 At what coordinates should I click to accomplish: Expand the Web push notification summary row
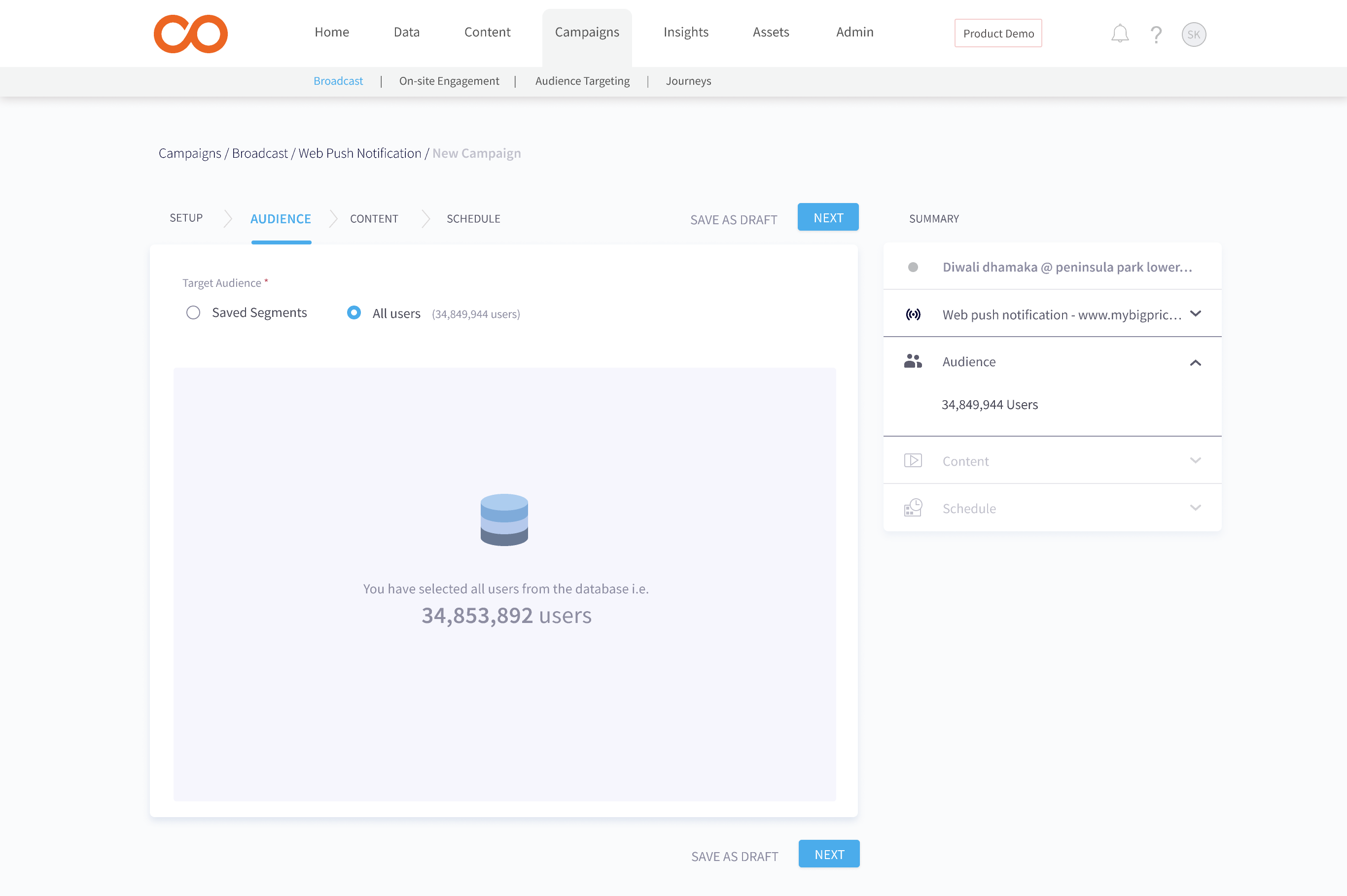(x=1195, y=314)
